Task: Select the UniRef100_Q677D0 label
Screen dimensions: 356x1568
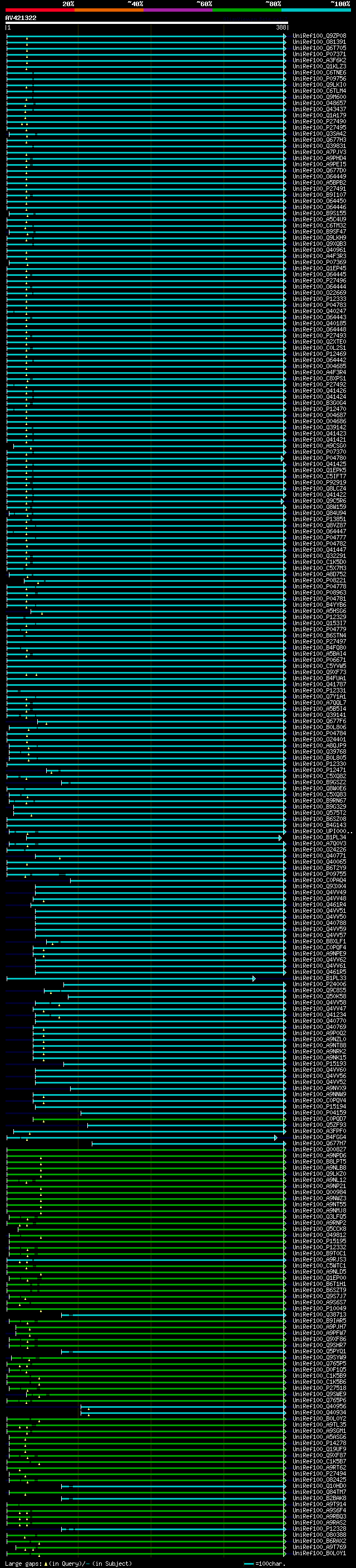Action: click(x=319, y=170)
